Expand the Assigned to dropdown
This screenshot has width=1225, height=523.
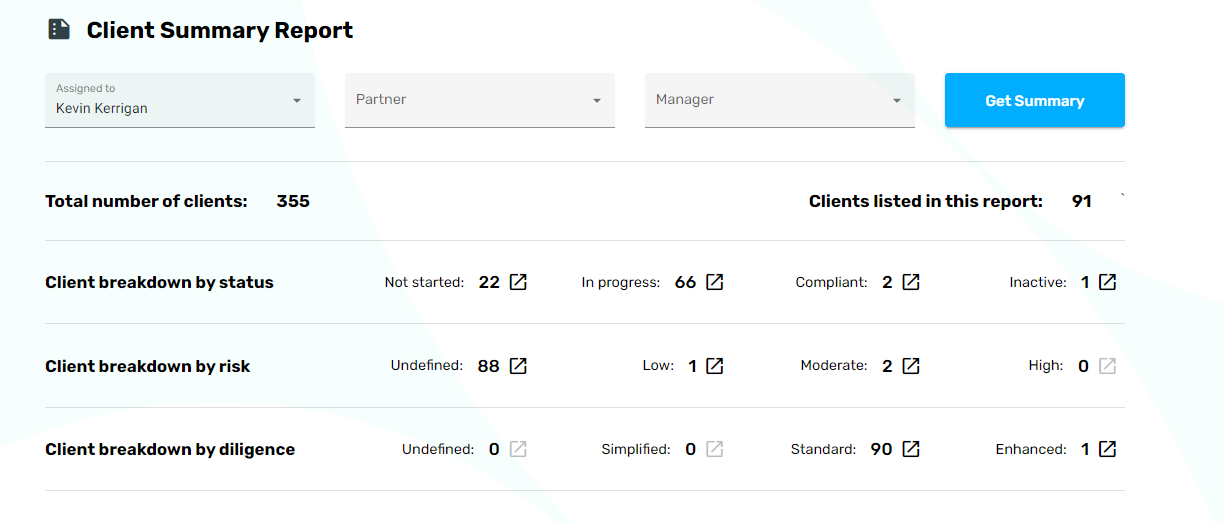[x=297, y=101]
